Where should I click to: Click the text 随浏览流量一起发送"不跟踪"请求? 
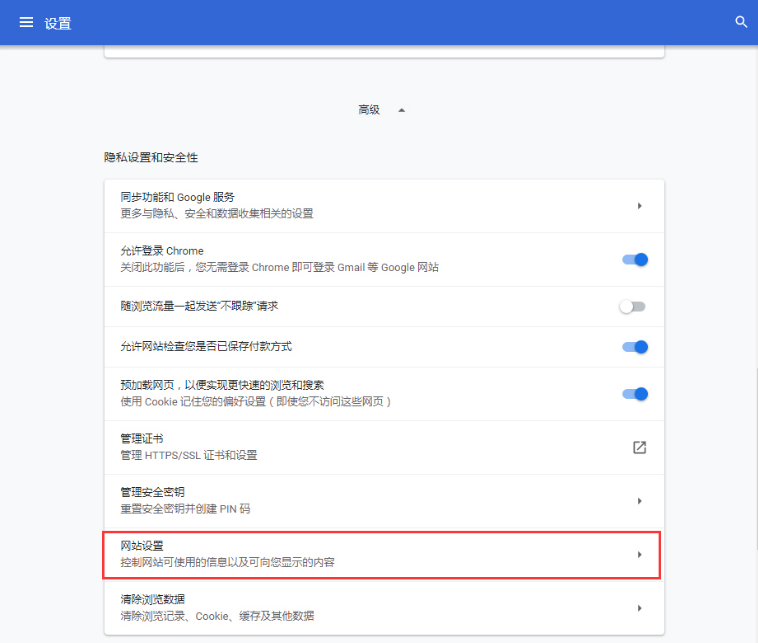click(199, 307)
